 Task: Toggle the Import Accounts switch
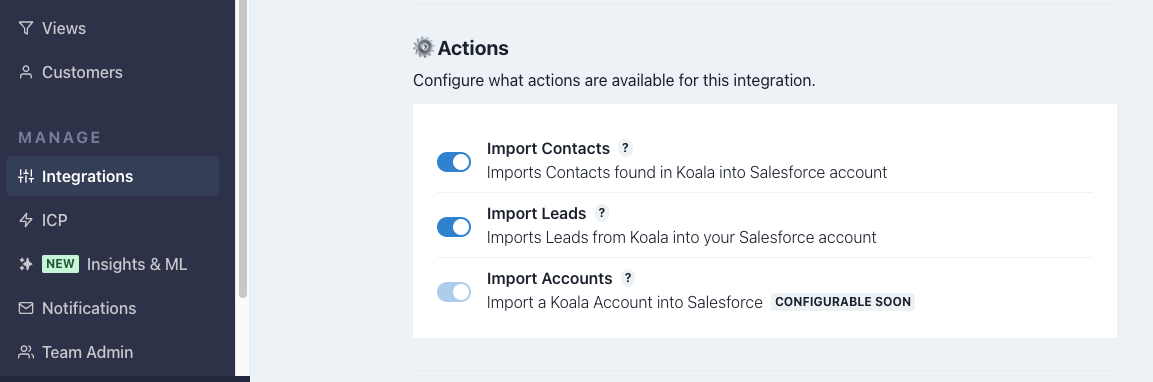point(454,292)
